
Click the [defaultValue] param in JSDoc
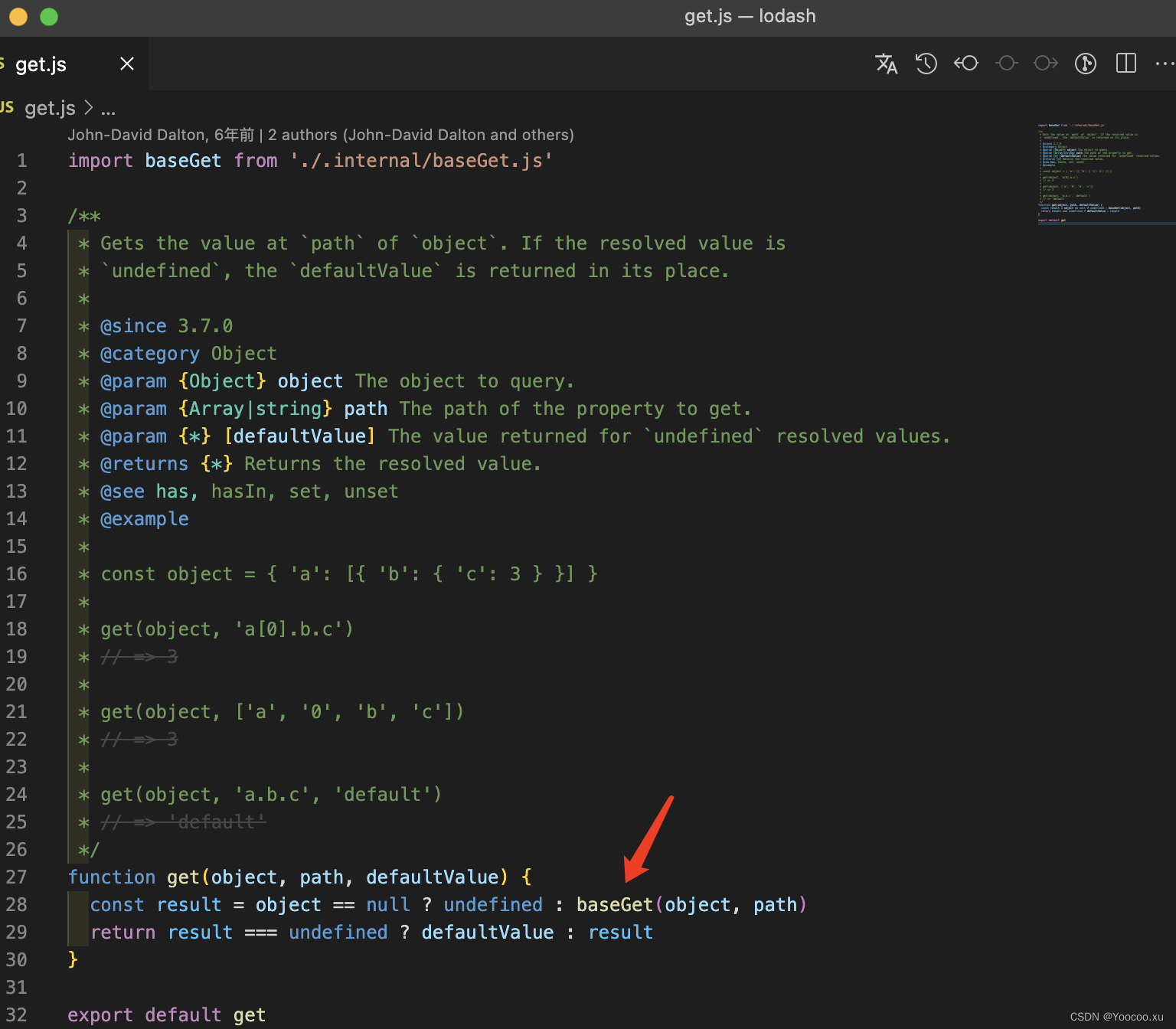299,436
